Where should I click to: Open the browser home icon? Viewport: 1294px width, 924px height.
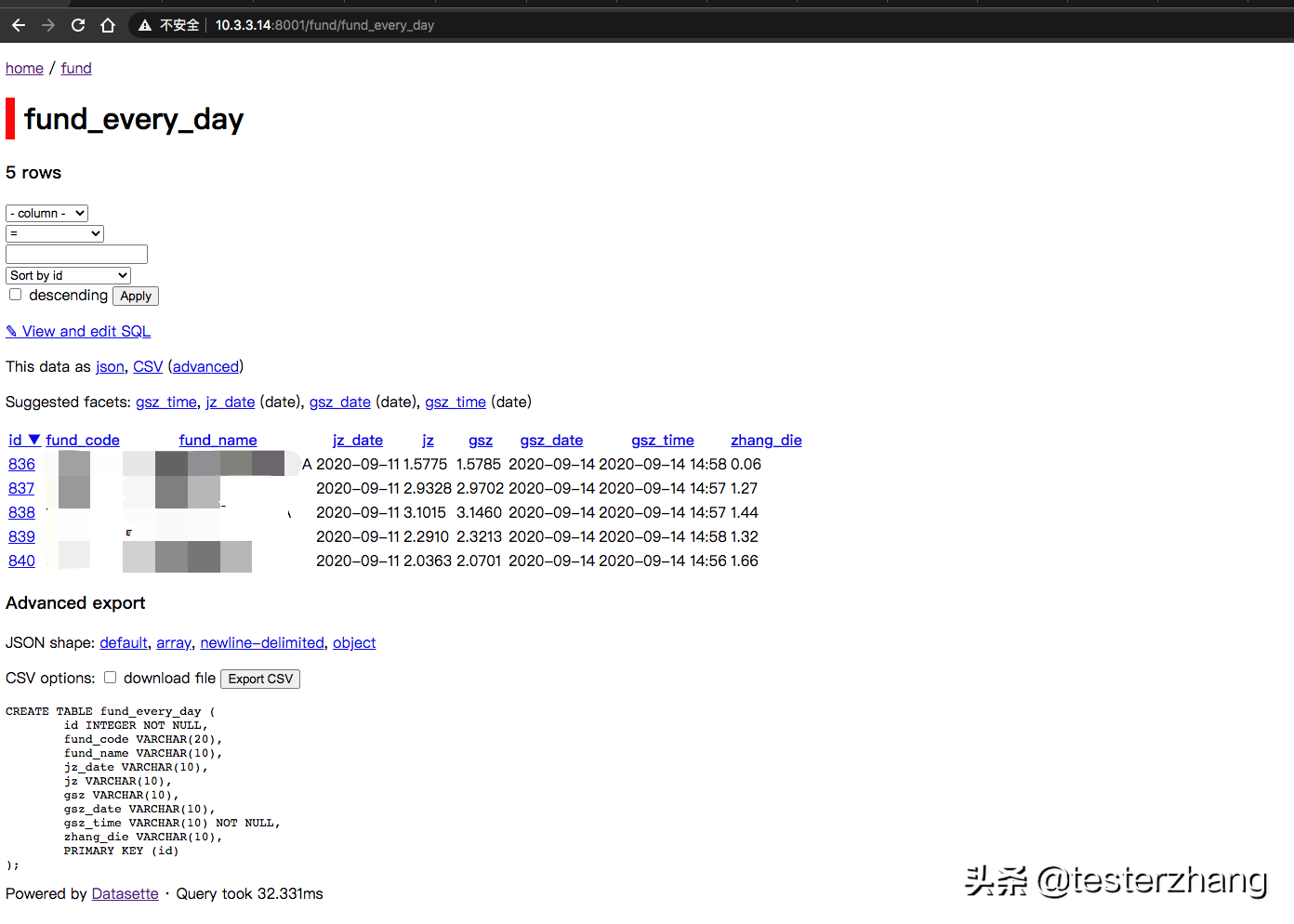(x=108, y=25)
